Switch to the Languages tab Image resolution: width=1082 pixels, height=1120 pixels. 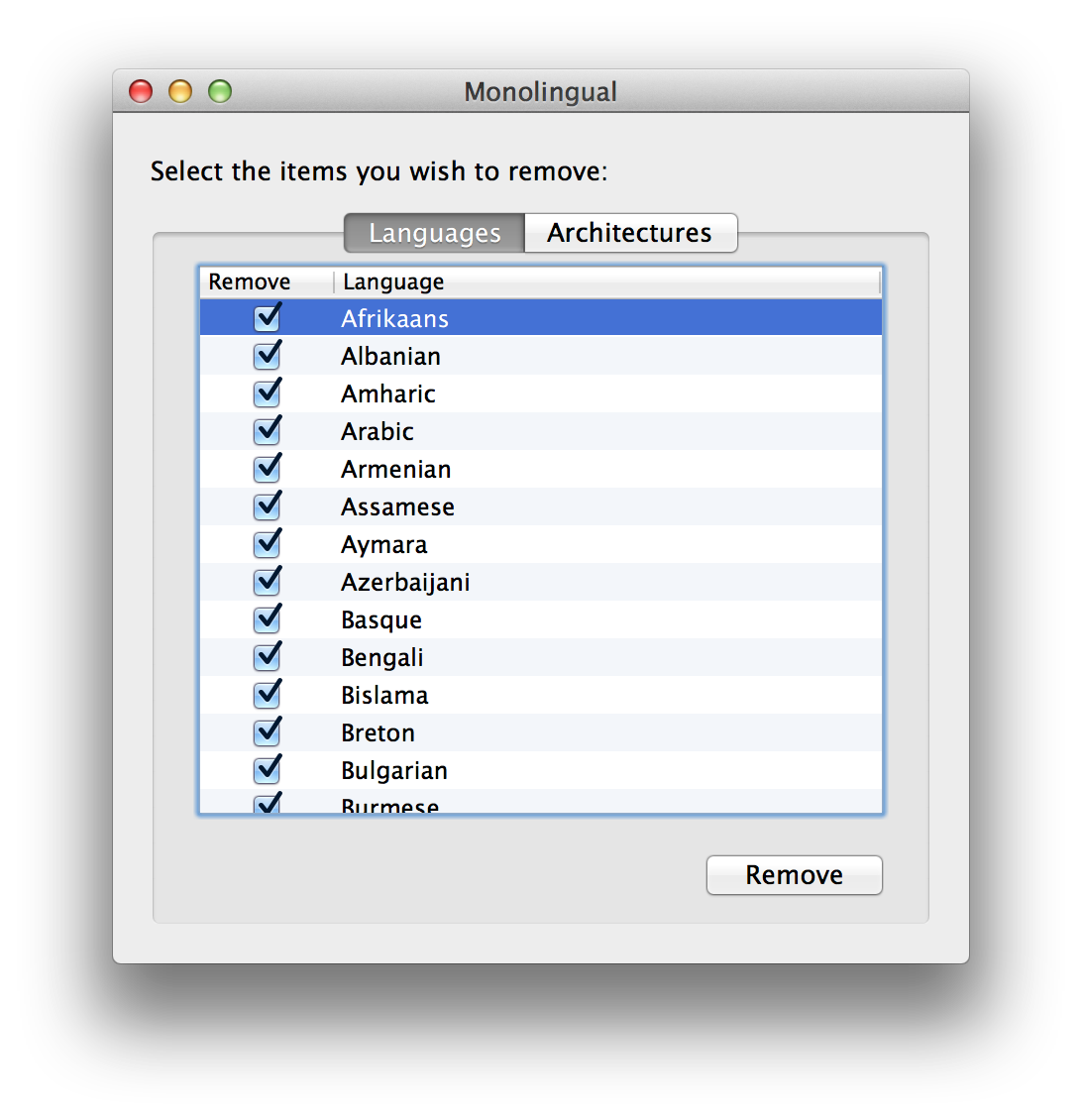coord(434,233)
